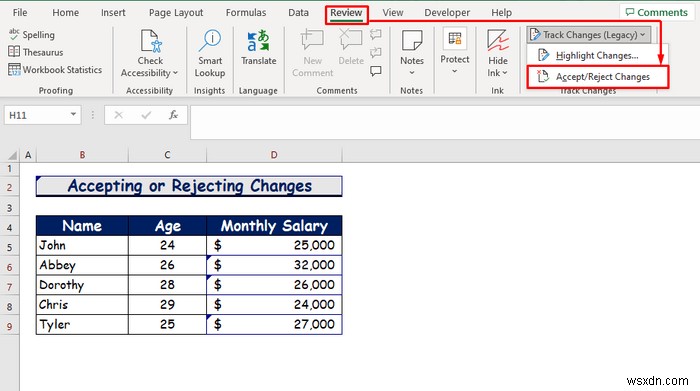This screenshot has width=700, height=391.
Task: Select the cell containing Dorothy
Action: pyautogui.click(x=82, y=285)
